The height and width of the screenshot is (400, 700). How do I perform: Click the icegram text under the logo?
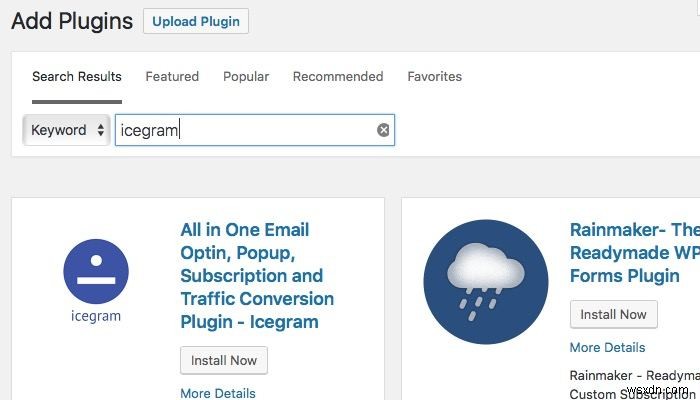pos(96,316)
